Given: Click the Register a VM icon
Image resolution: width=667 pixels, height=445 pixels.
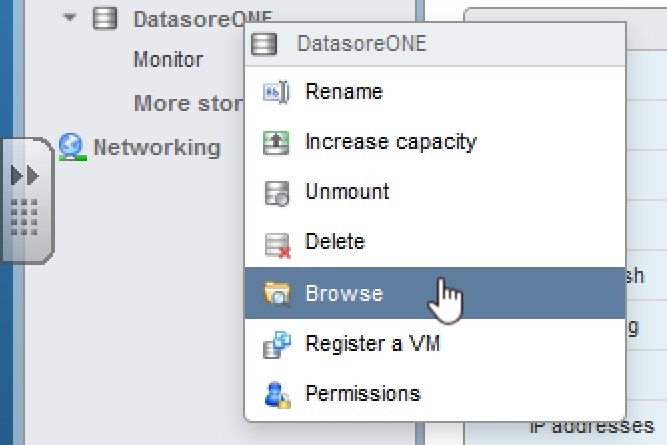Looking at the screenshot, I should point(275,344).
